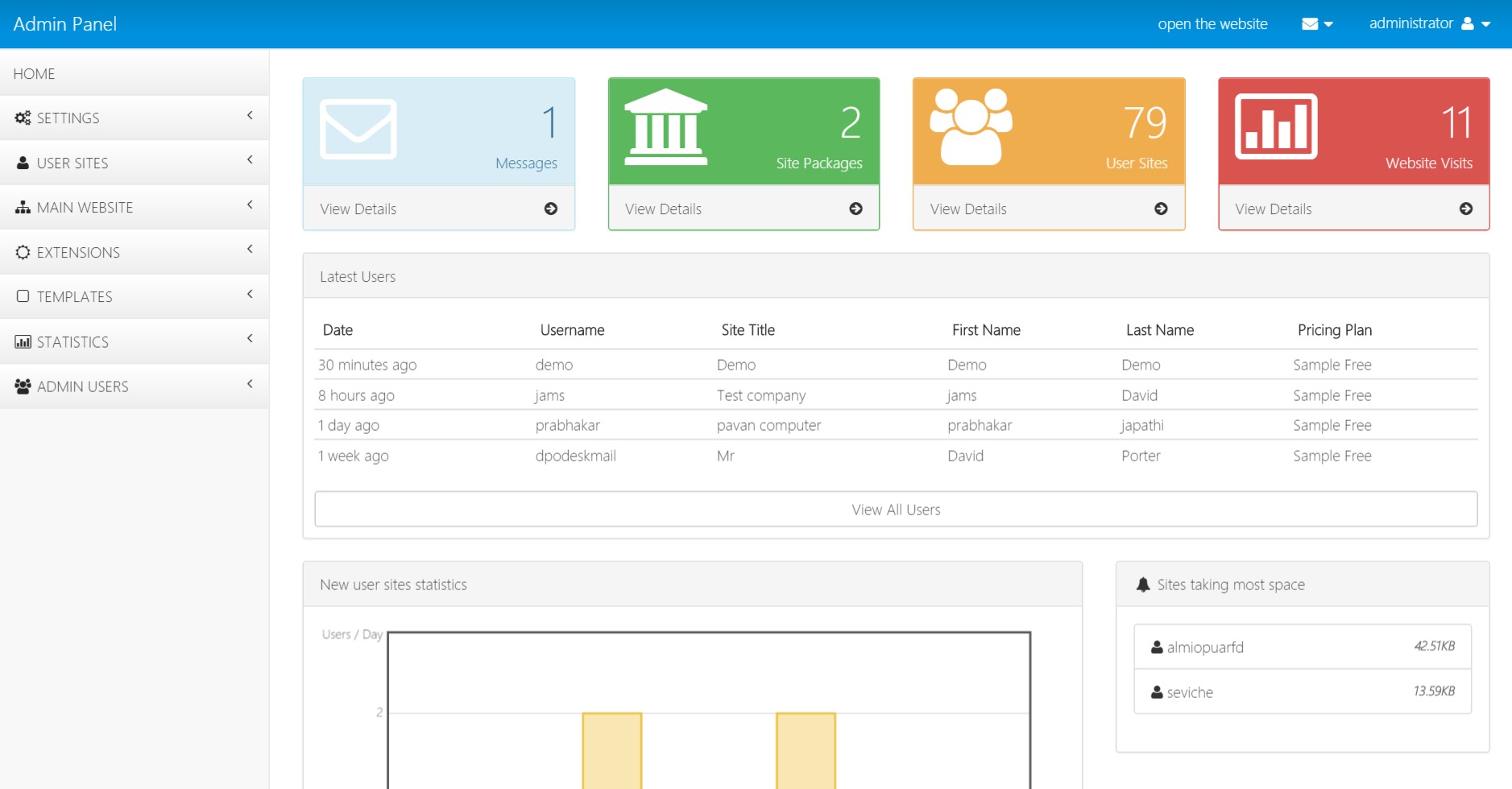This screenshot has width=1512, height=789.
Task: Click the sun-shaped icon beside EXTENSIONS
Action: 23,252
